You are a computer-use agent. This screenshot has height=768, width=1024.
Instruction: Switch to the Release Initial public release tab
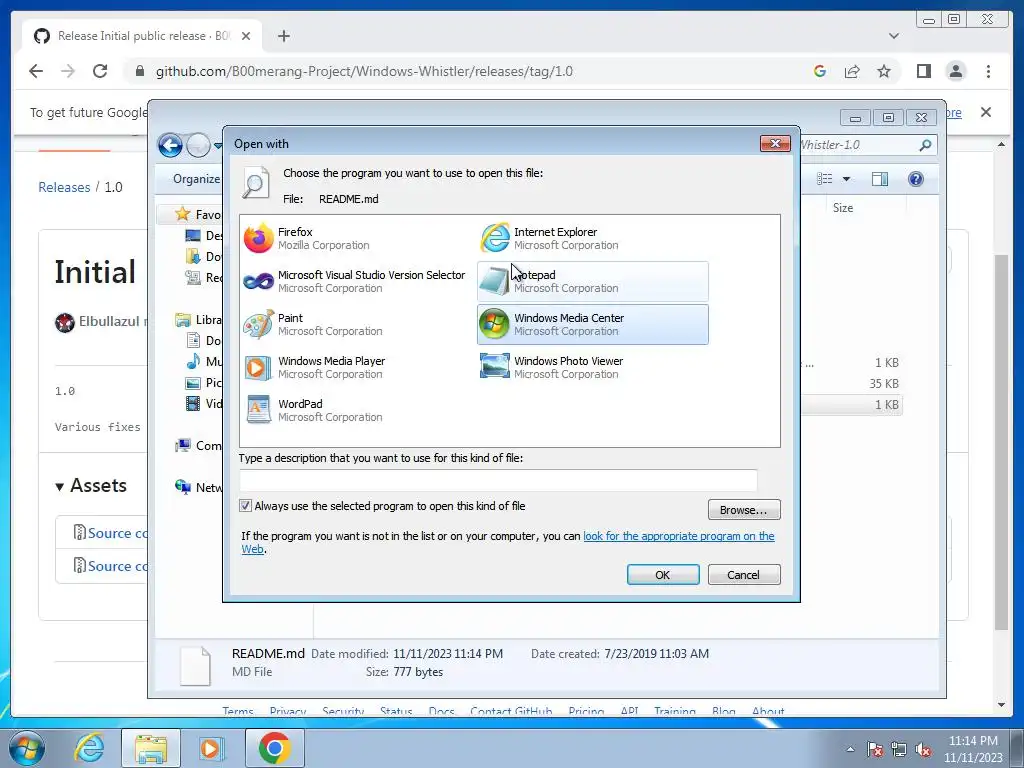click(142, 36)
